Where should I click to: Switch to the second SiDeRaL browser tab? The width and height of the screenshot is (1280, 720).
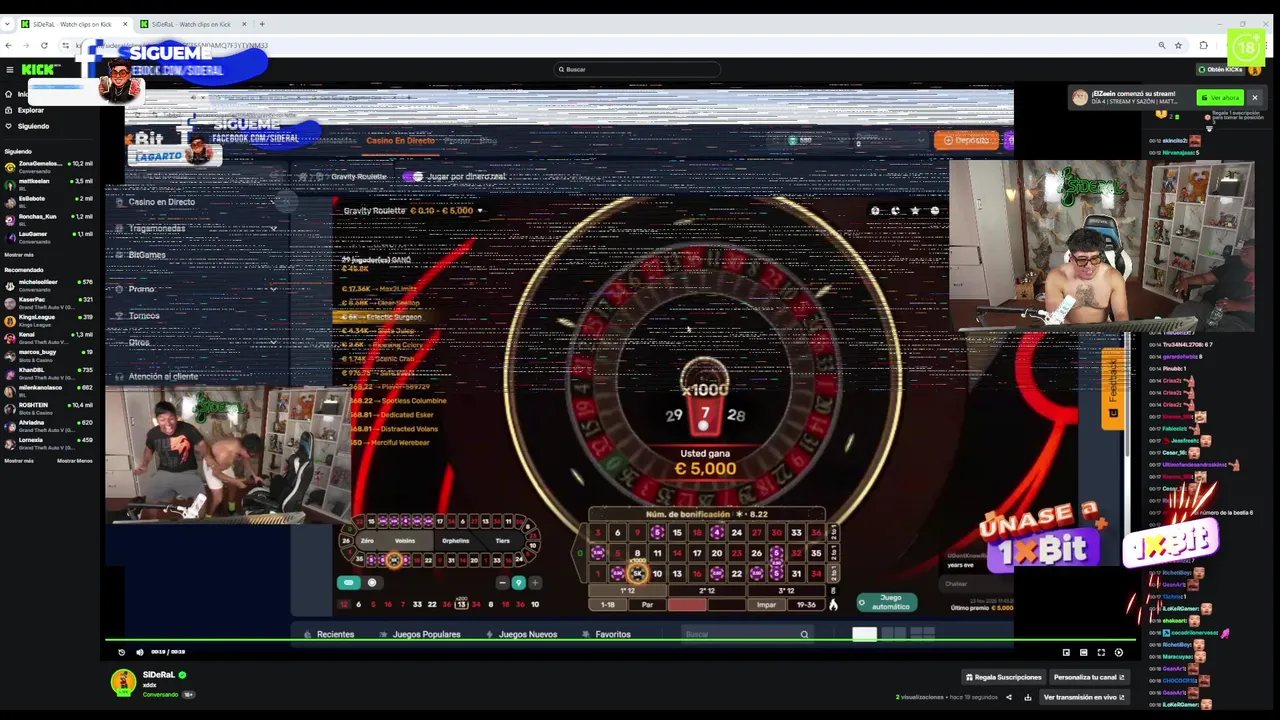pos(194,24)
